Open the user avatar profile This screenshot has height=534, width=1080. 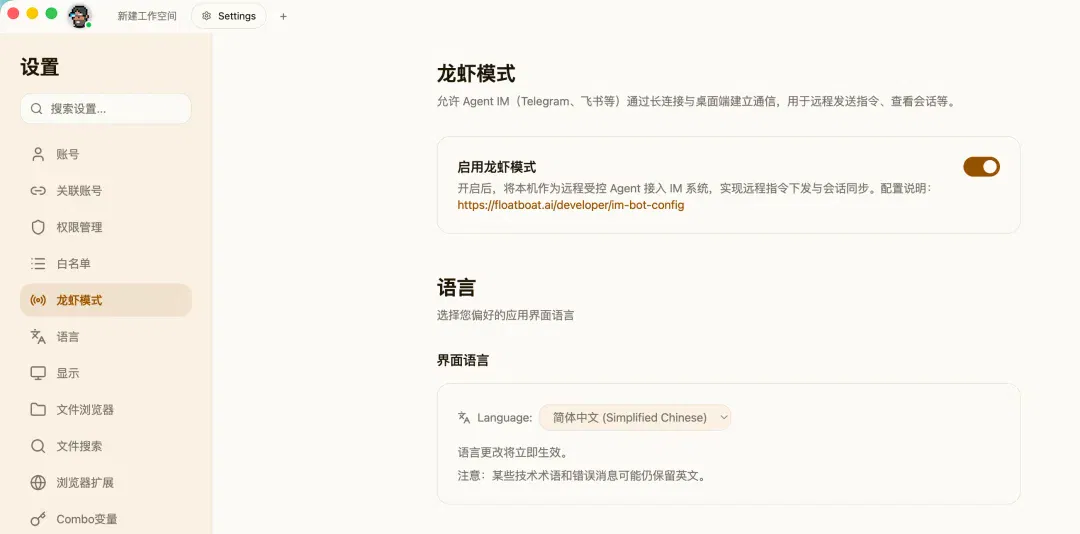79,16
